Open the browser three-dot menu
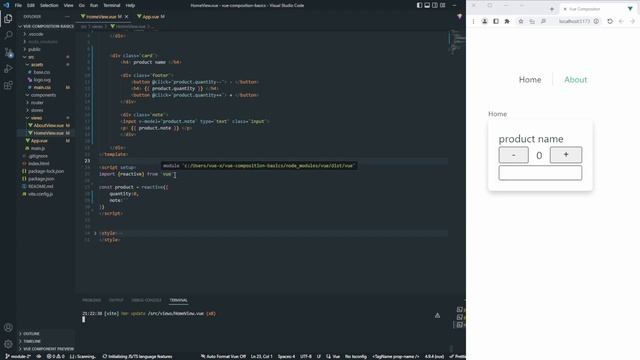The width and height of the screenshot is (640, 360). point(473,21)
